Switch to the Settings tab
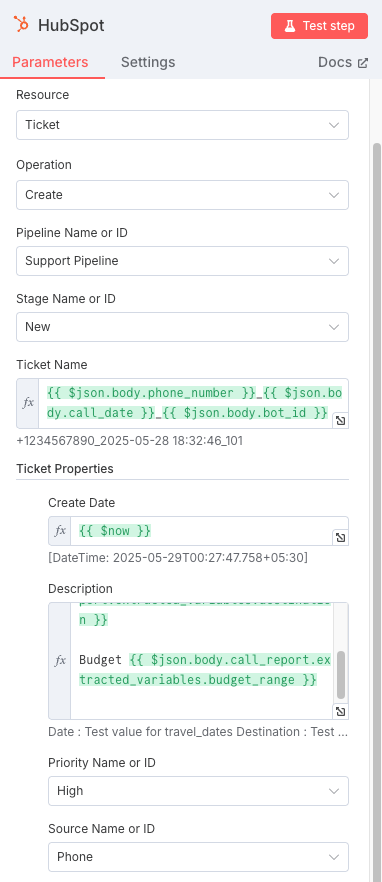382x882 pixels. [148, 62]
